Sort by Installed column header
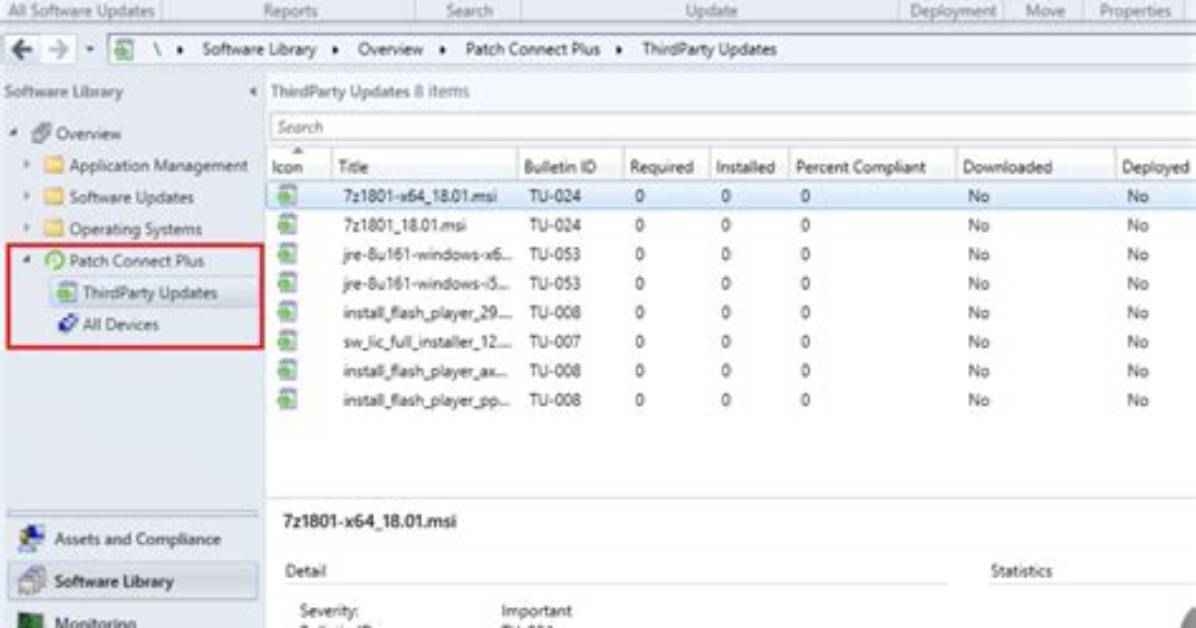 pos(745,167)
